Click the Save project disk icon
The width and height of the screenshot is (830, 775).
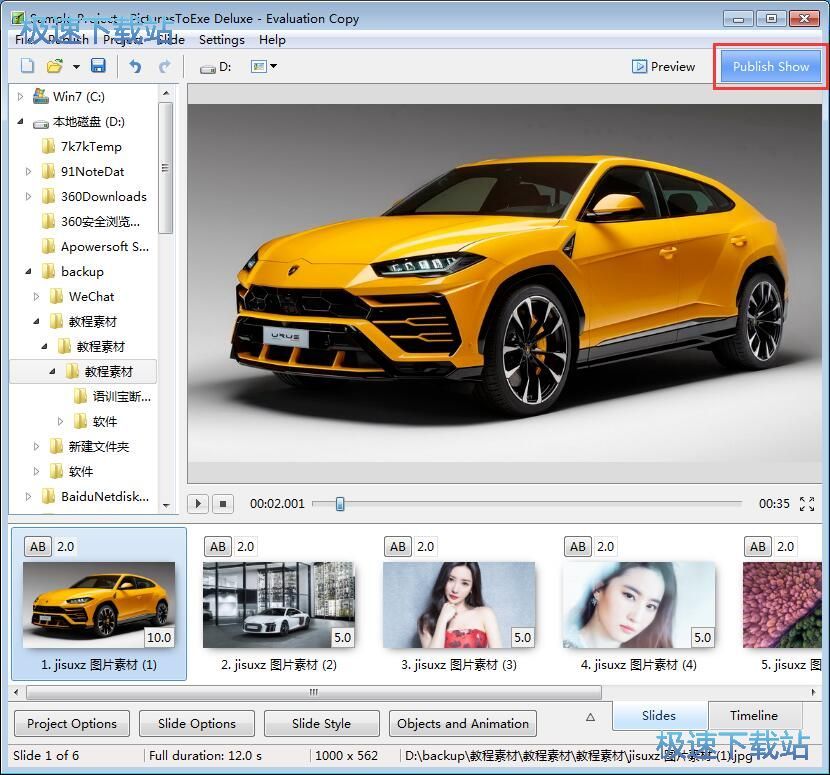coord(98,66)
